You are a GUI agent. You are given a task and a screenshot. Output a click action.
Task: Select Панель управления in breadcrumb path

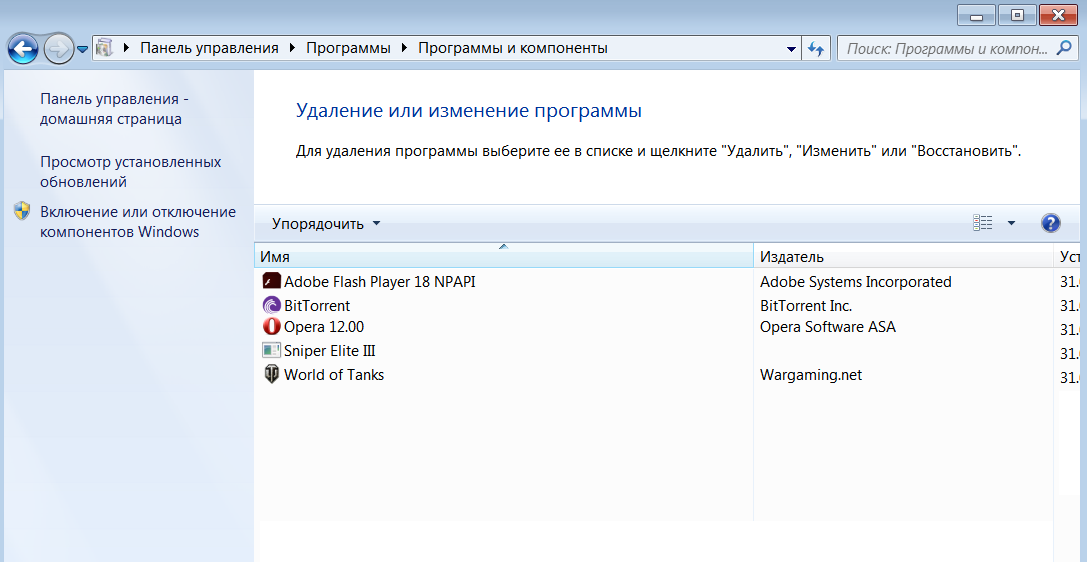coord(209,48)
